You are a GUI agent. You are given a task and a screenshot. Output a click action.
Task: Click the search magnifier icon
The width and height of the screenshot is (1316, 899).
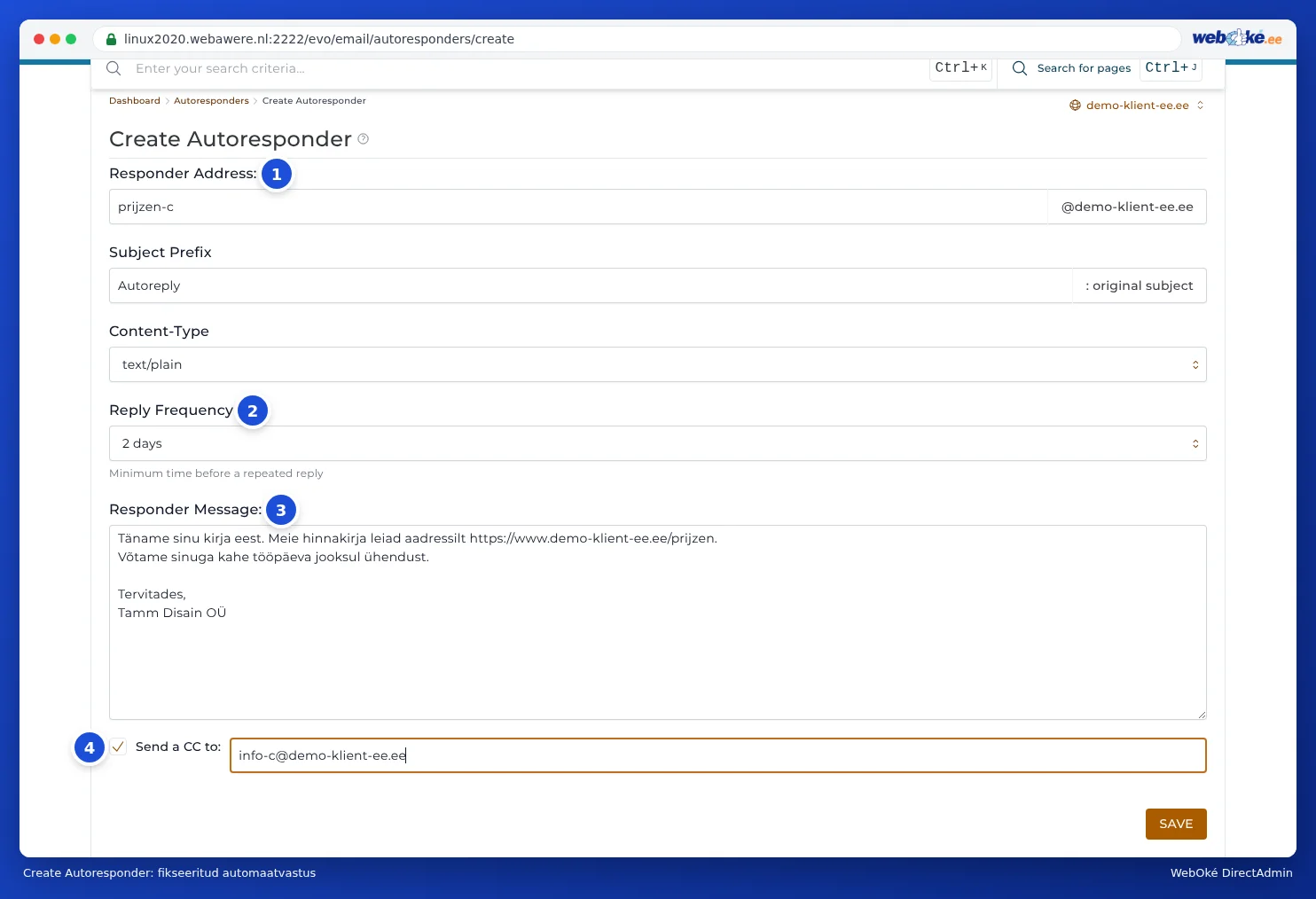pos(114,68)
